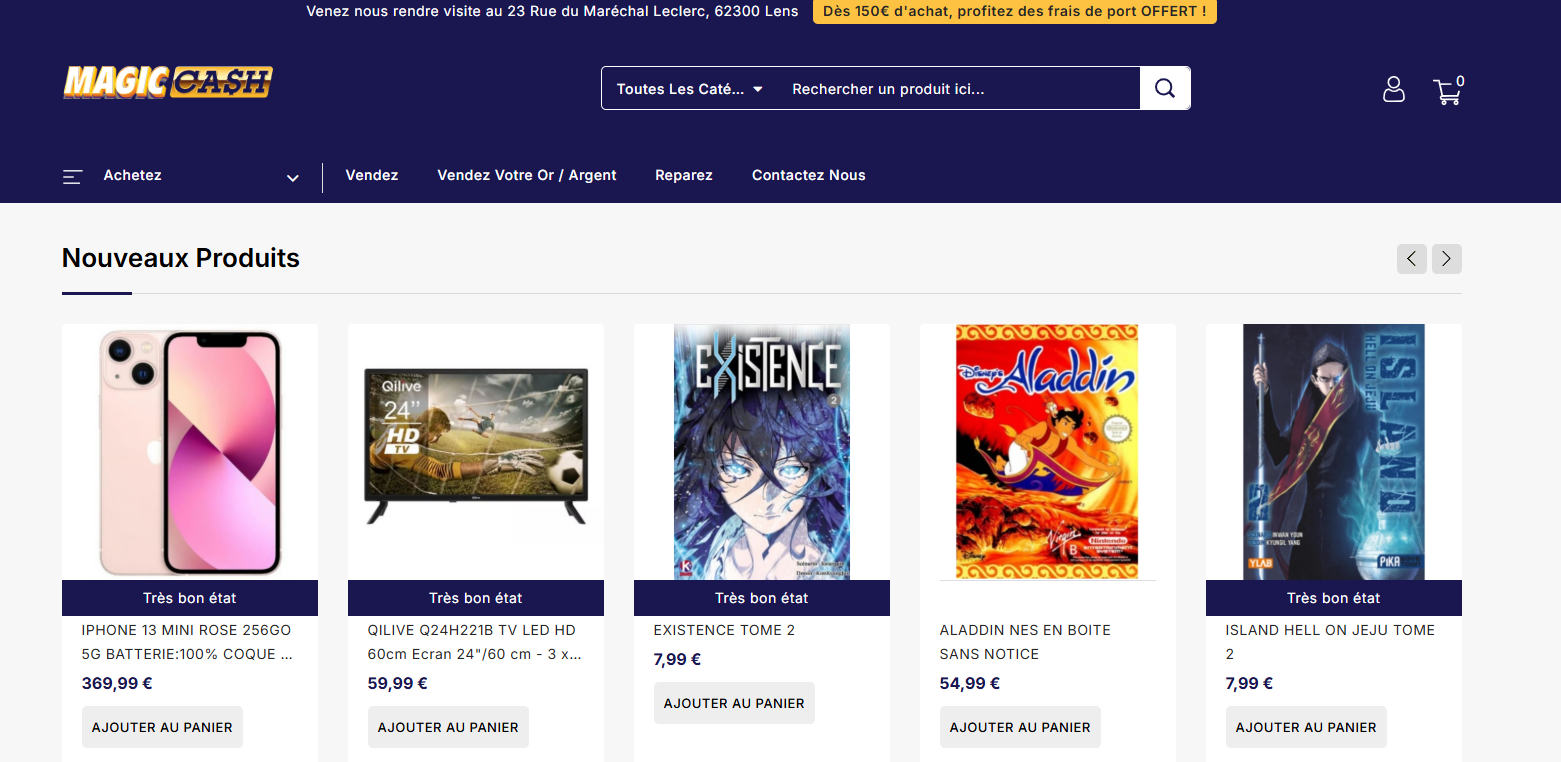Add Existence Tome 2 to cart
The image size is (1561, 762).
click(734, 703)
